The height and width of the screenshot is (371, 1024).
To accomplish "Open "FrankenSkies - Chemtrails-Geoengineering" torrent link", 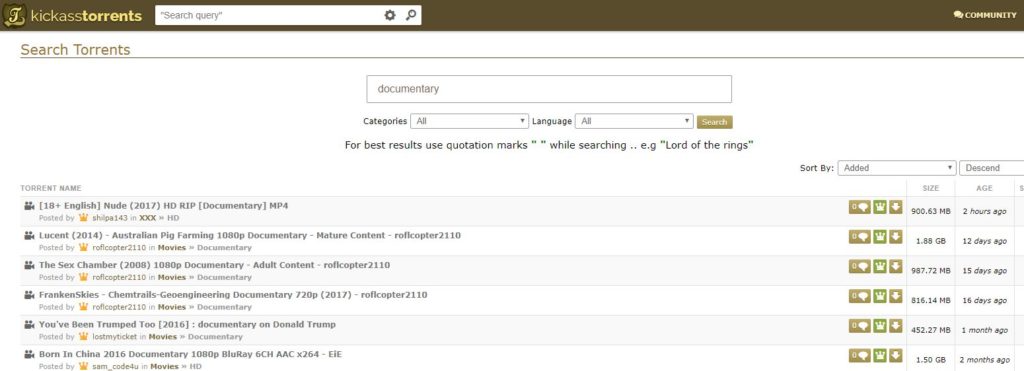I will [233, 295].
